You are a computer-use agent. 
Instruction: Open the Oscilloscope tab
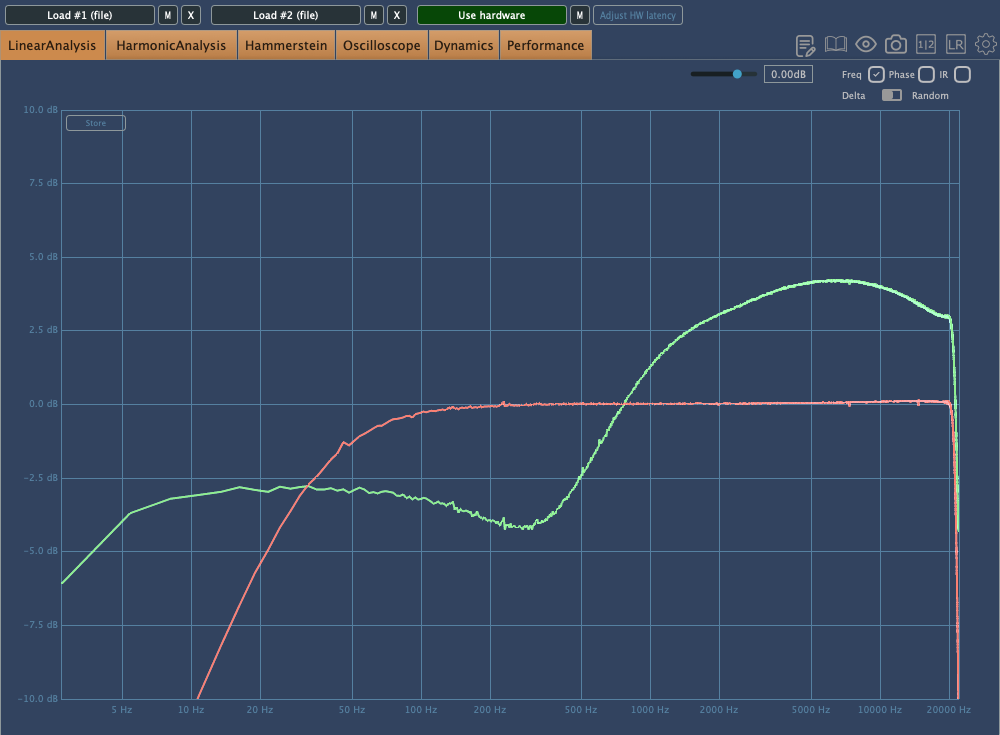click(x=381, y=45)
